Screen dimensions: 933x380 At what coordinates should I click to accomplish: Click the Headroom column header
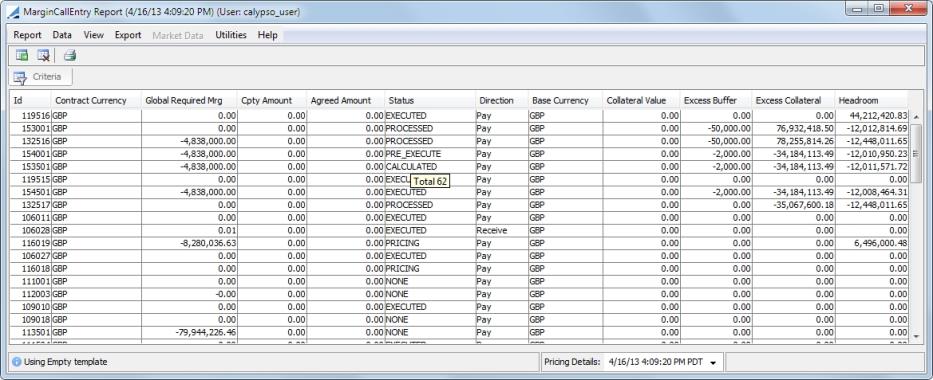click(872, 101)
